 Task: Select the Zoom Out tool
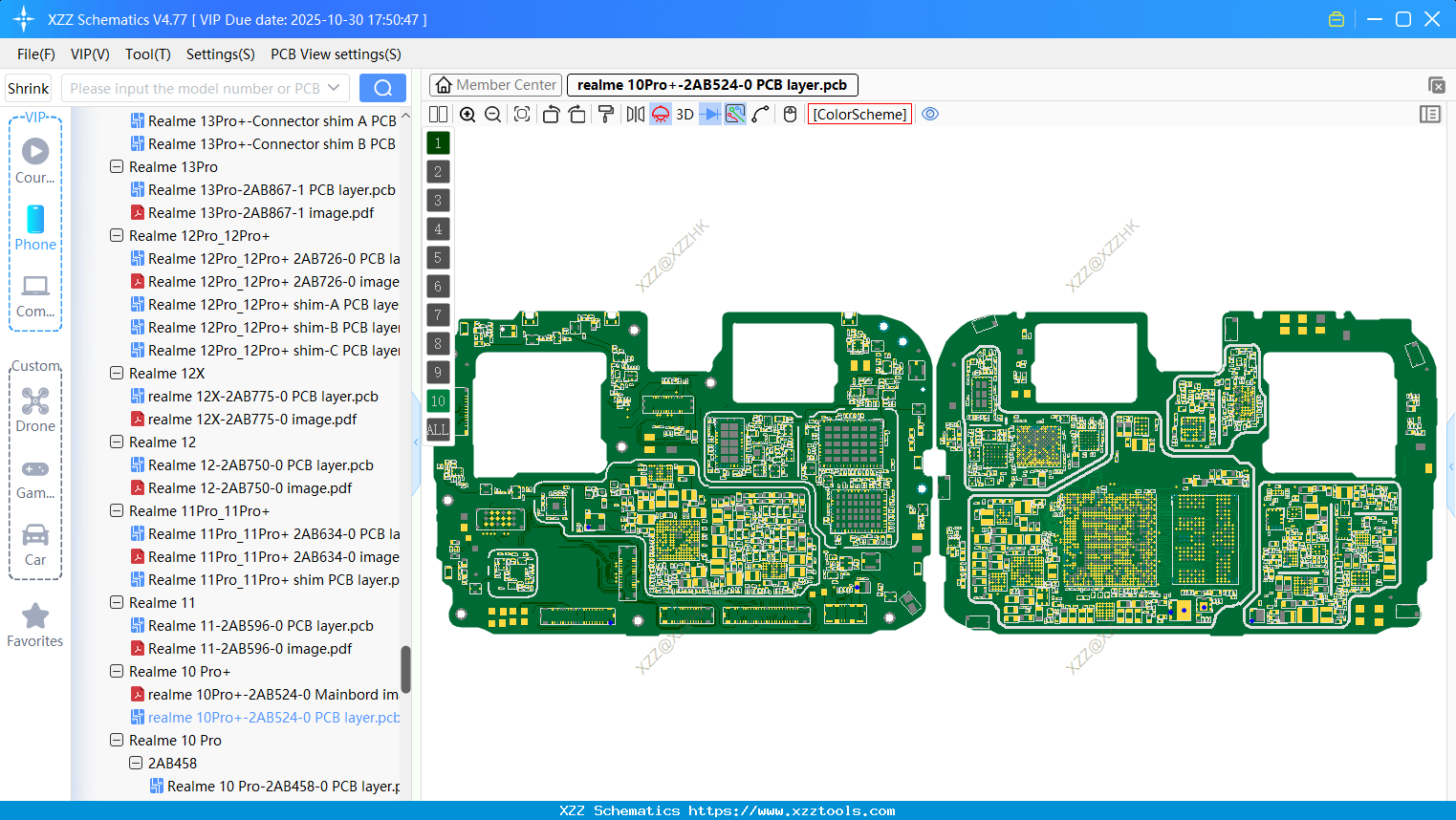(x=492, y=114)
